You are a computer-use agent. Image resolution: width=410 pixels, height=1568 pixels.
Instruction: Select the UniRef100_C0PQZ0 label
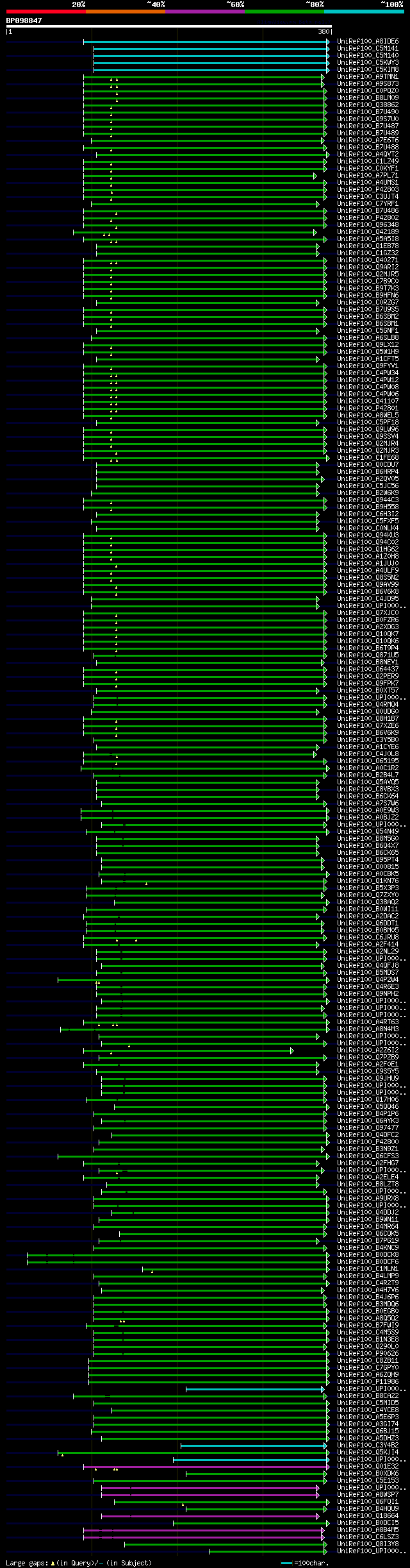pos(368,91)
